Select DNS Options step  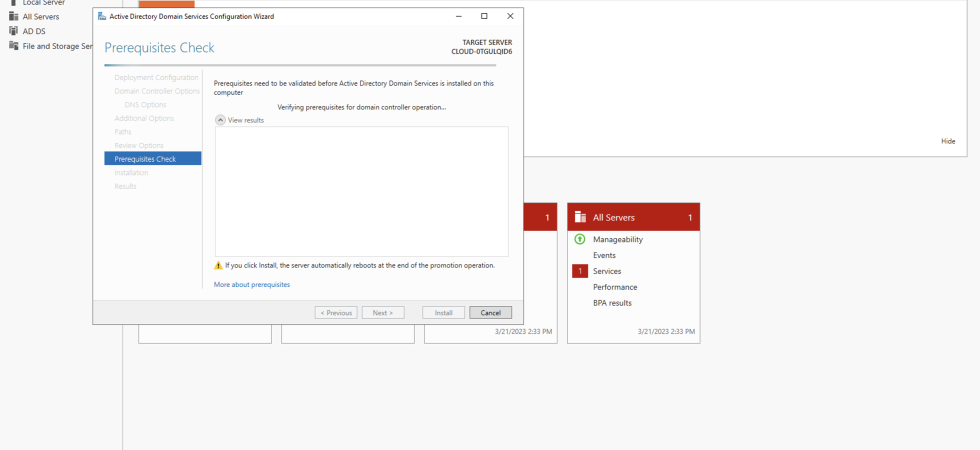tap(146, 105)
